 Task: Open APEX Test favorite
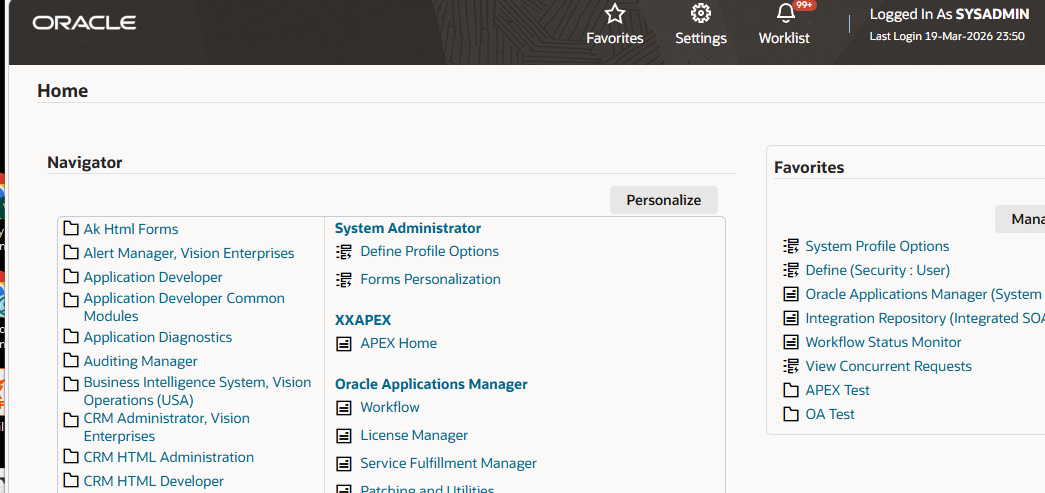click(x=837, y=390)
